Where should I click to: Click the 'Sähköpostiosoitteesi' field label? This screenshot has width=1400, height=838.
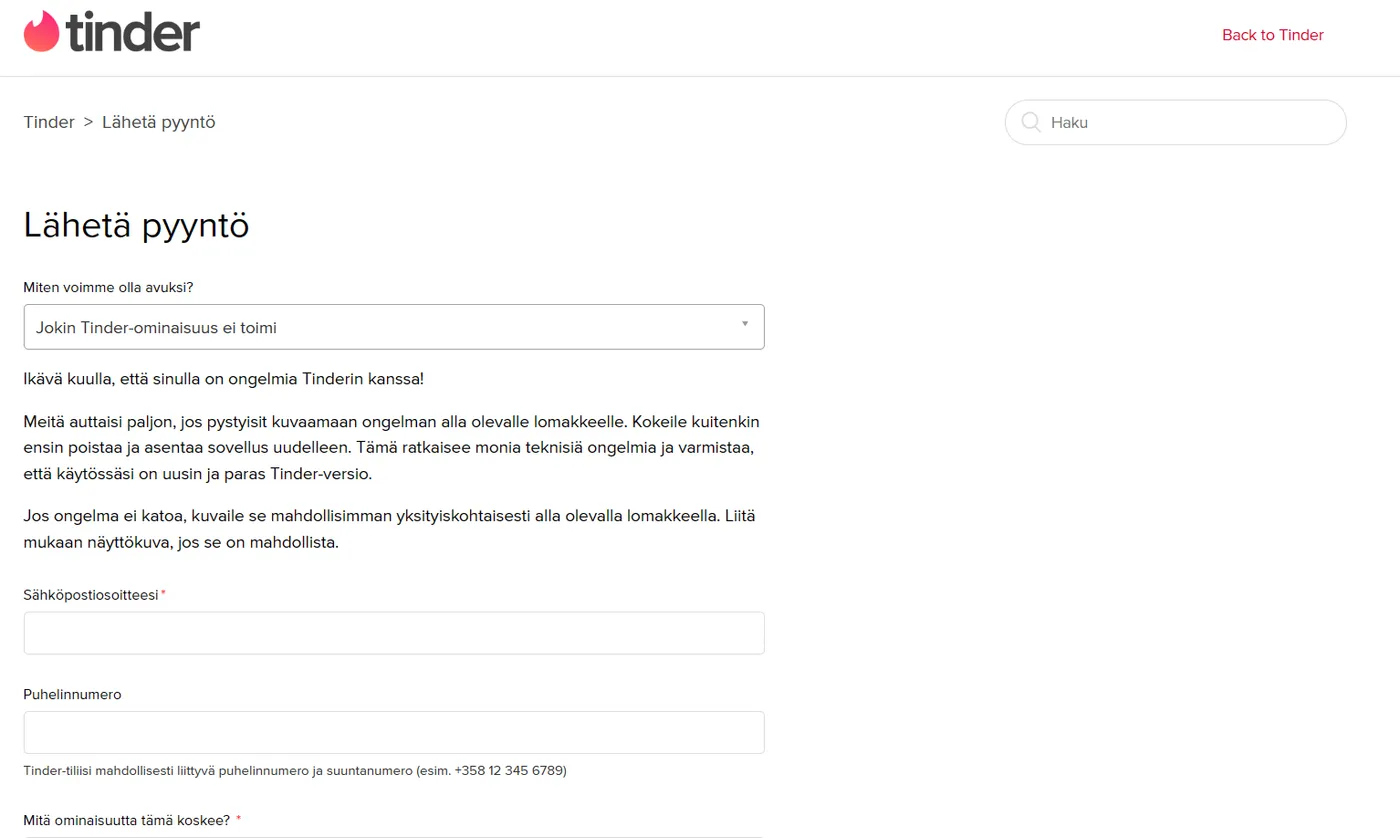click(91, 595)
